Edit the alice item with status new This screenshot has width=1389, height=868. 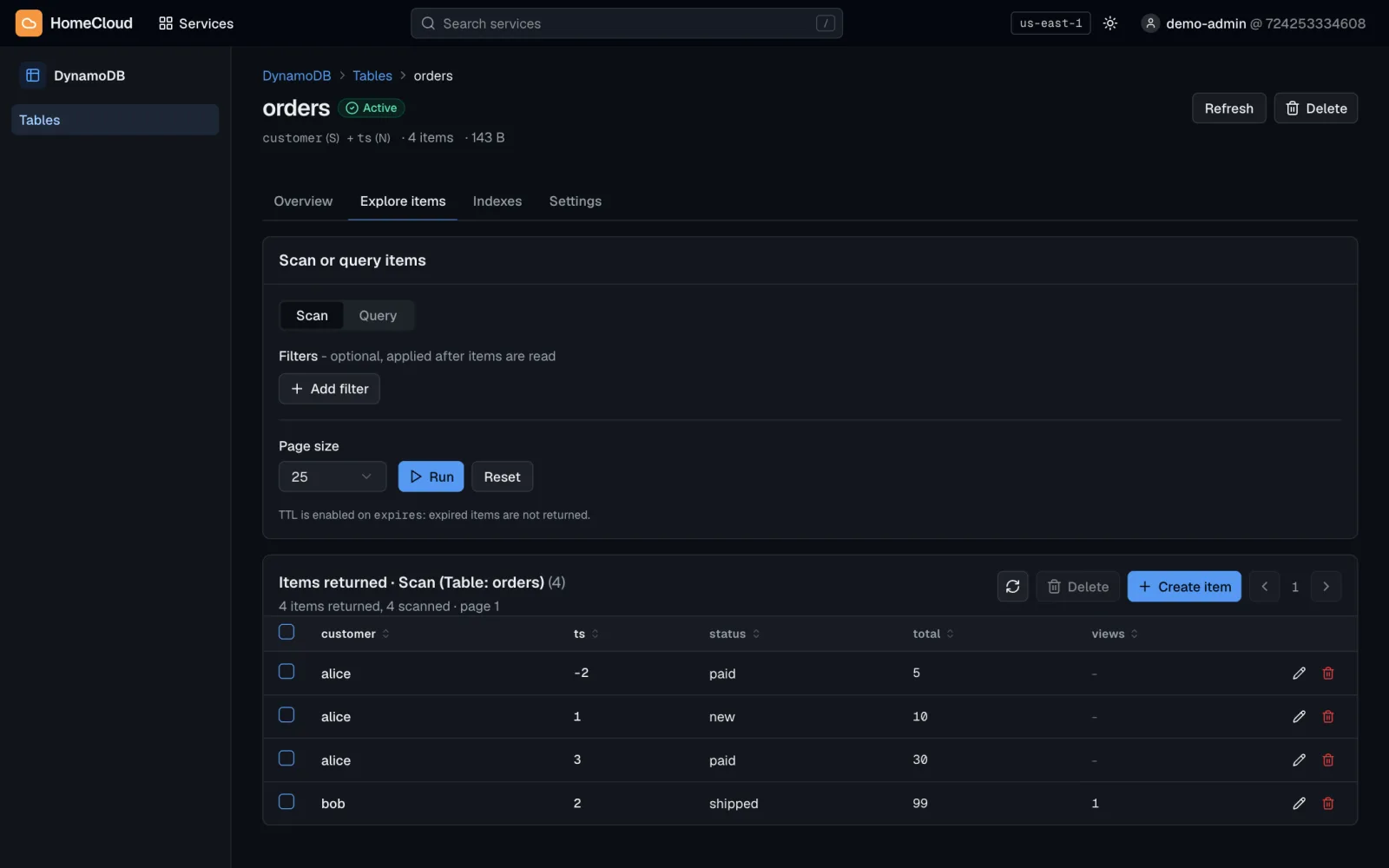click(x=1299, y=717)
